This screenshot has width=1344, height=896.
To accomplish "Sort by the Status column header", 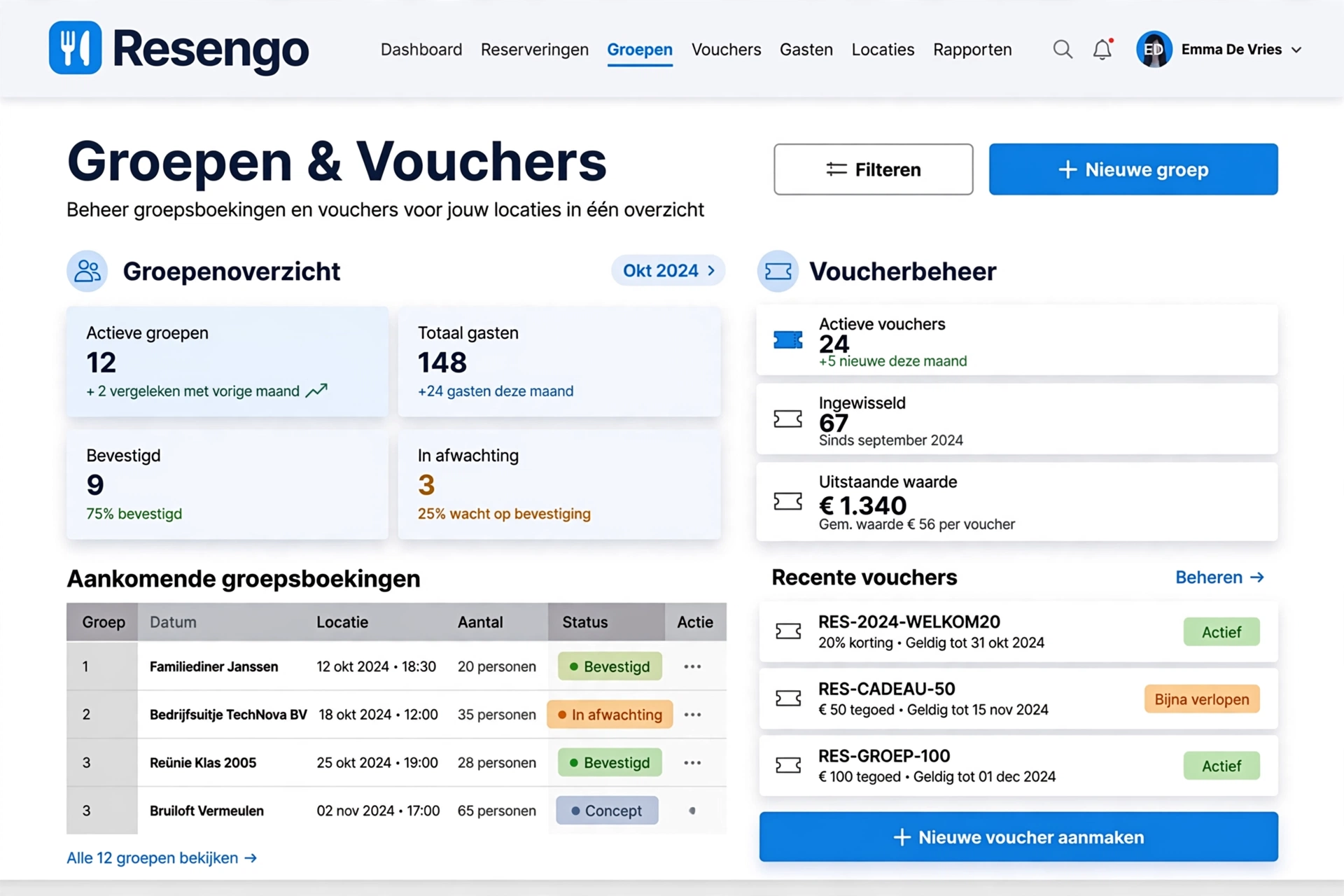I will tap(585, 622).
